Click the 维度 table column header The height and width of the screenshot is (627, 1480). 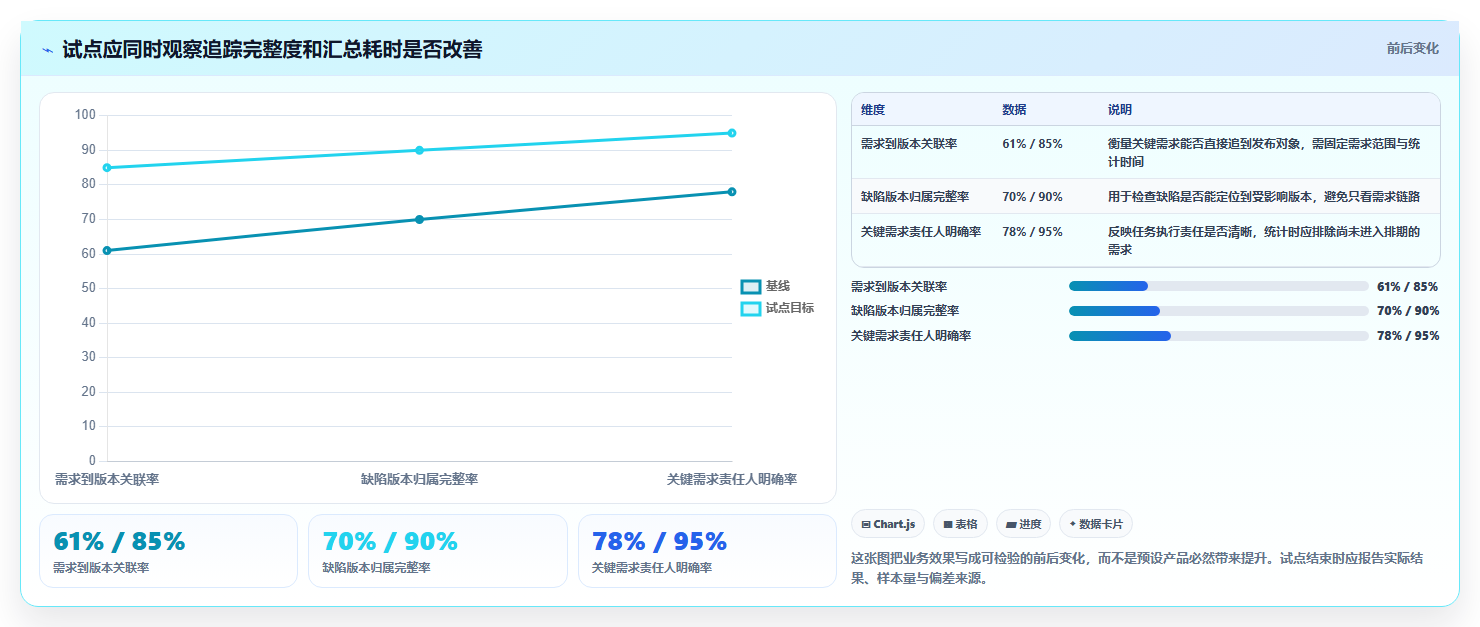coord(873,110)
